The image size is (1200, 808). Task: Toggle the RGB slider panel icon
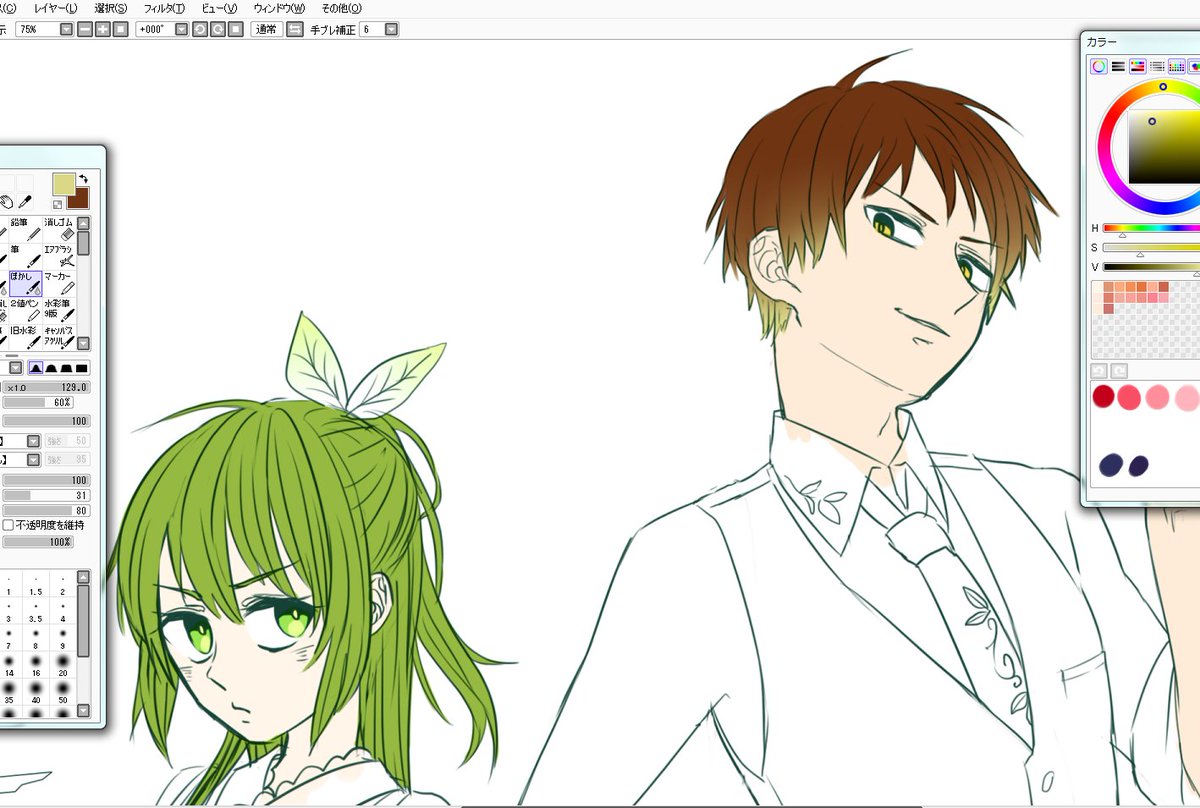click(x=1118, y=66)
